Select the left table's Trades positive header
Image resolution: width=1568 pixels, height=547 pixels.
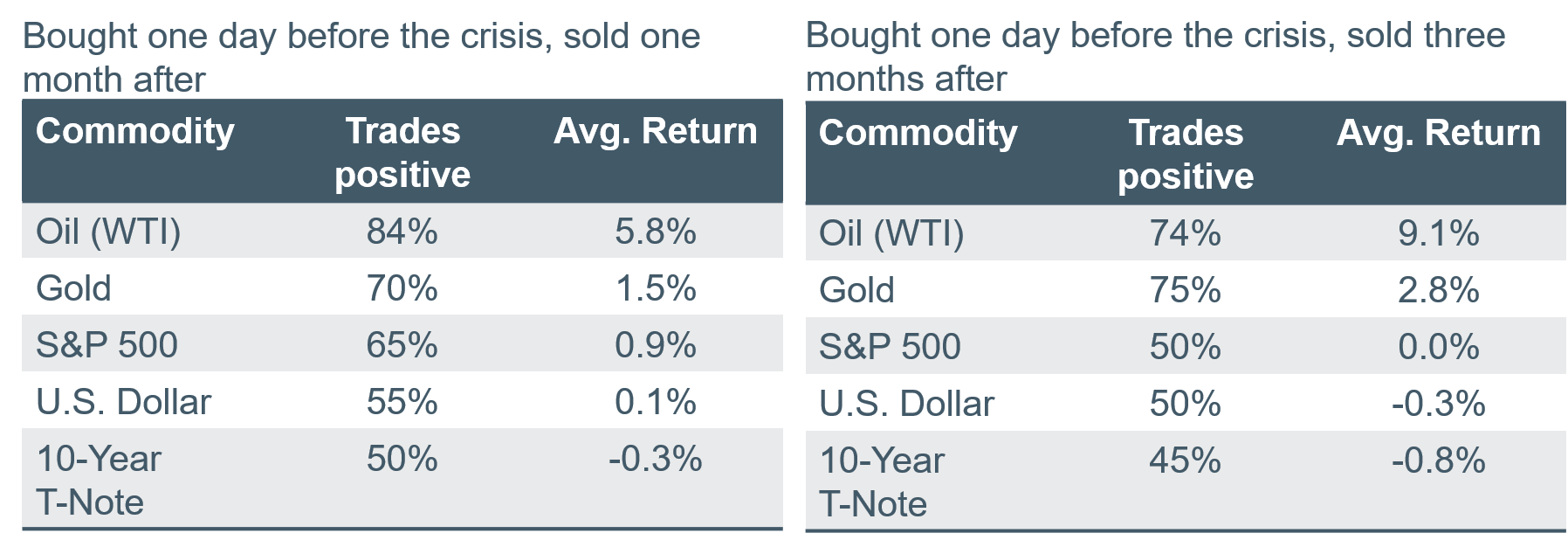pos(402,153)
